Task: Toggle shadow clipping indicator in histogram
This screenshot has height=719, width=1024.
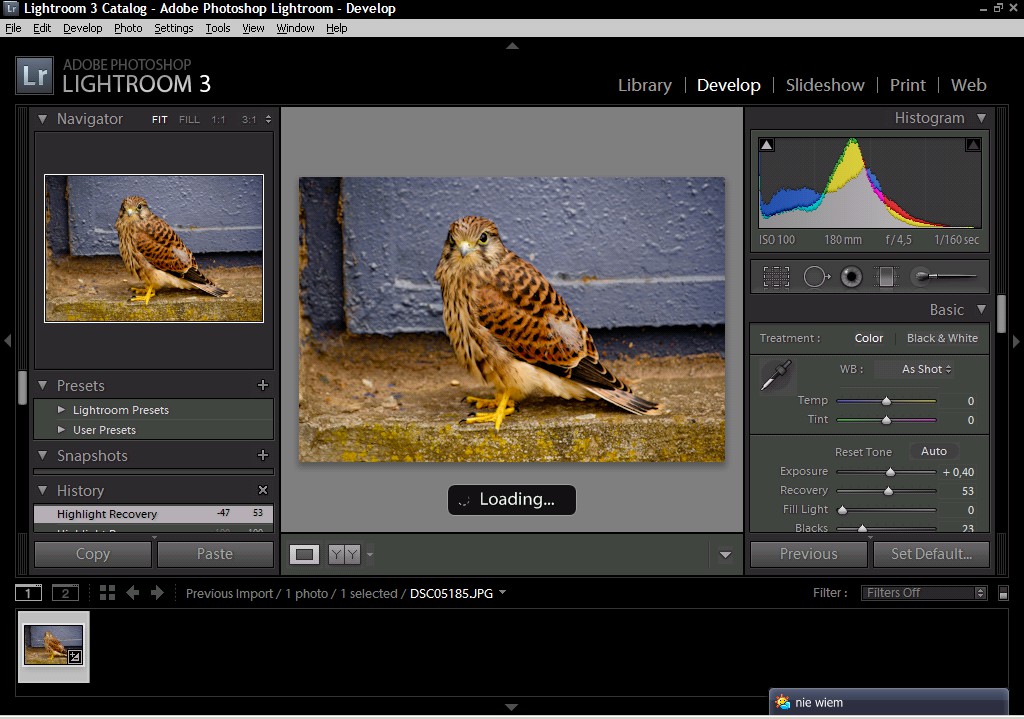Action: pos(767,144)
